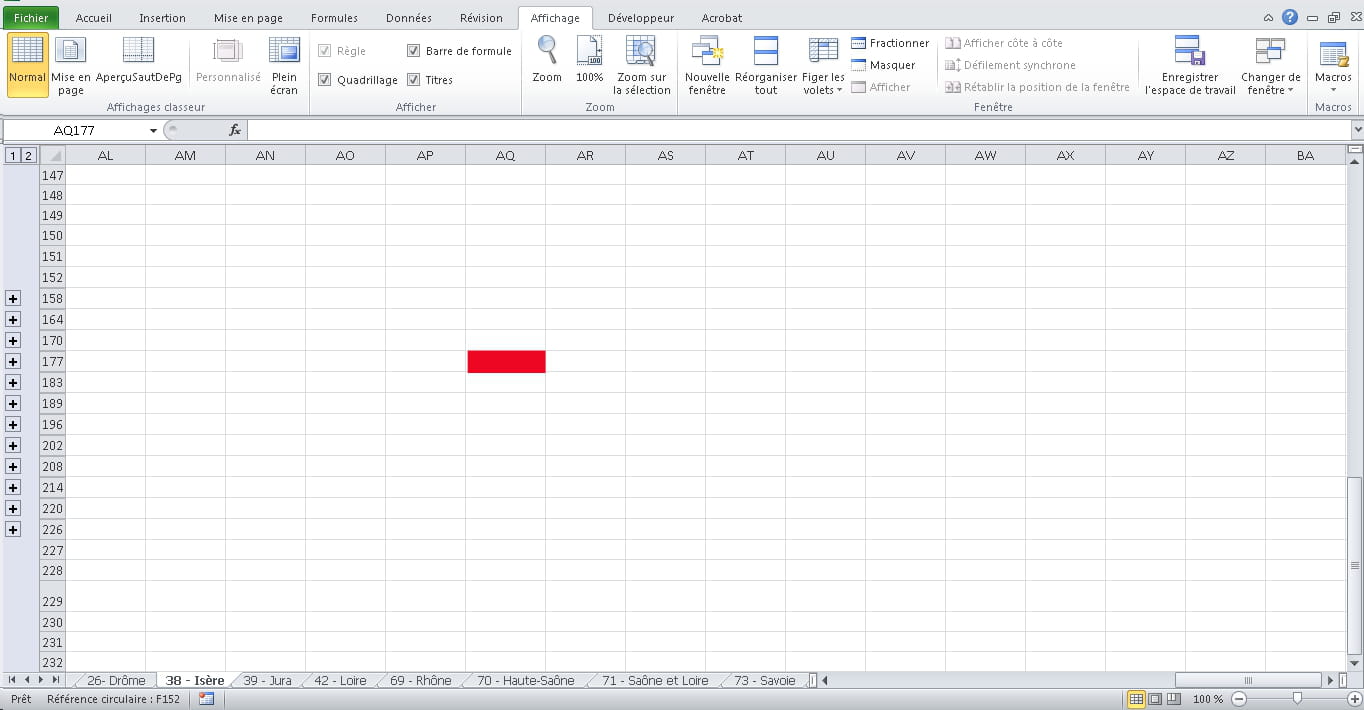Switch to the 69 - Rhône sheet tab
This screenshot has width=1364, height=710.
click(x=420, y=681)
